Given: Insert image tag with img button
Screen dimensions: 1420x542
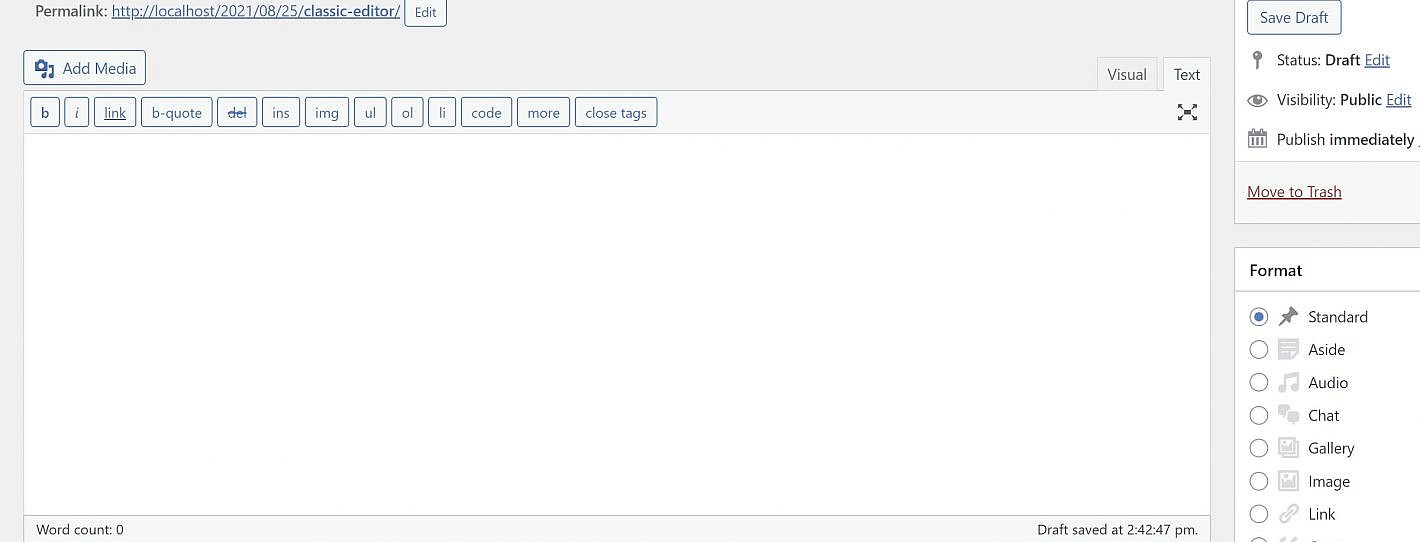Looking at the screenshot, I should click(326, 113).
